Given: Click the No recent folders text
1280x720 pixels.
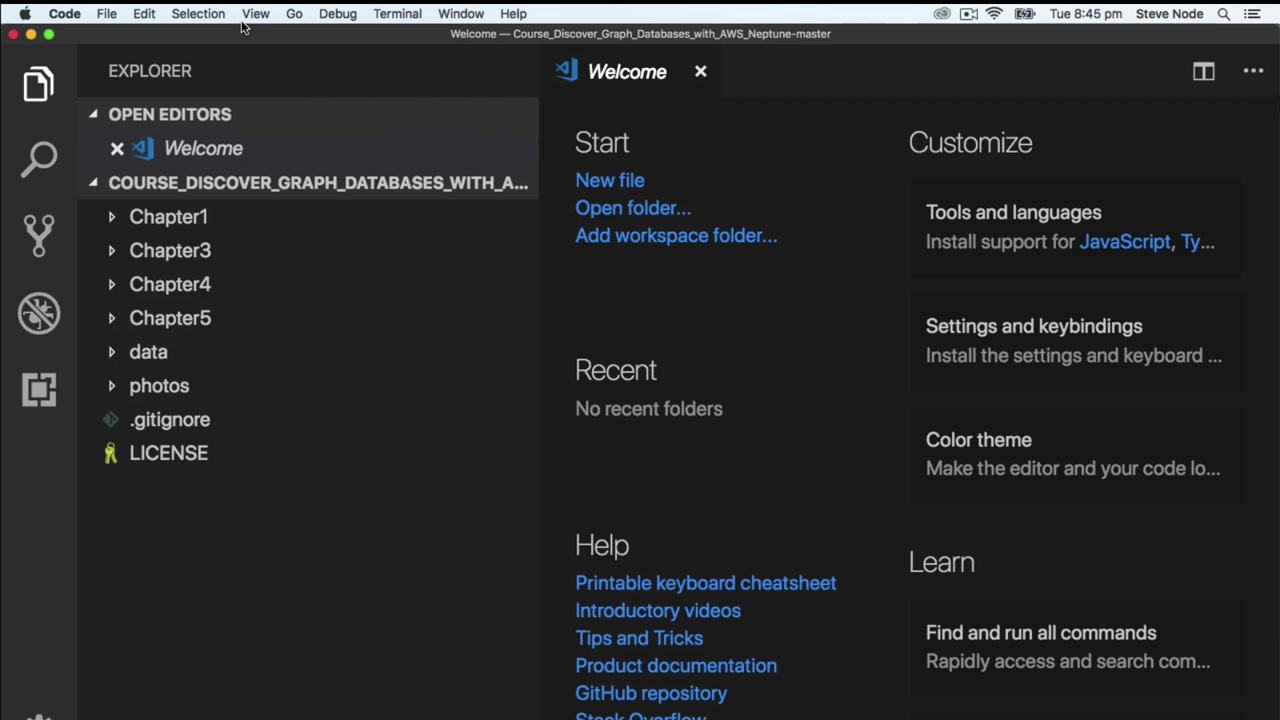Looking at the screenshot, I should (649, 409).
